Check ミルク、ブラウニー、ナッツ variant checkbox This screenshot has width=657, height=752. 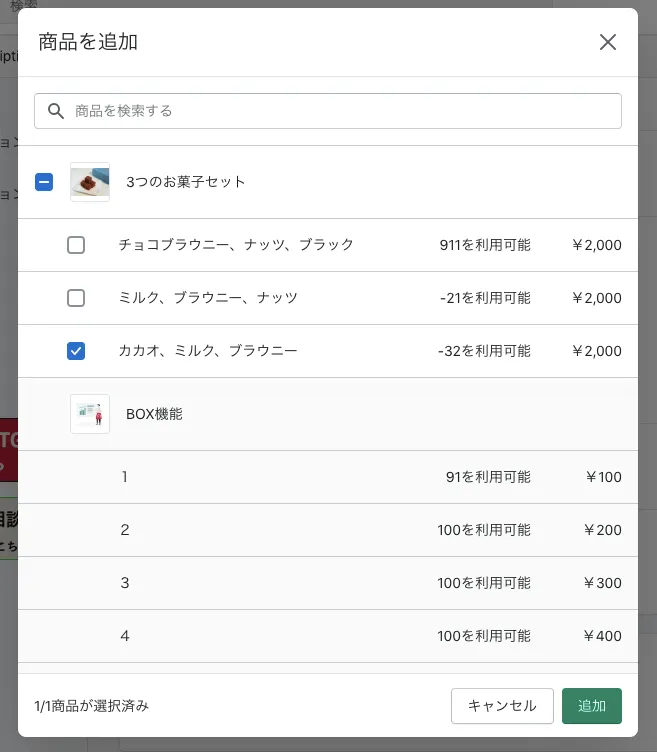pyautogui.click(x=76, y=298)
